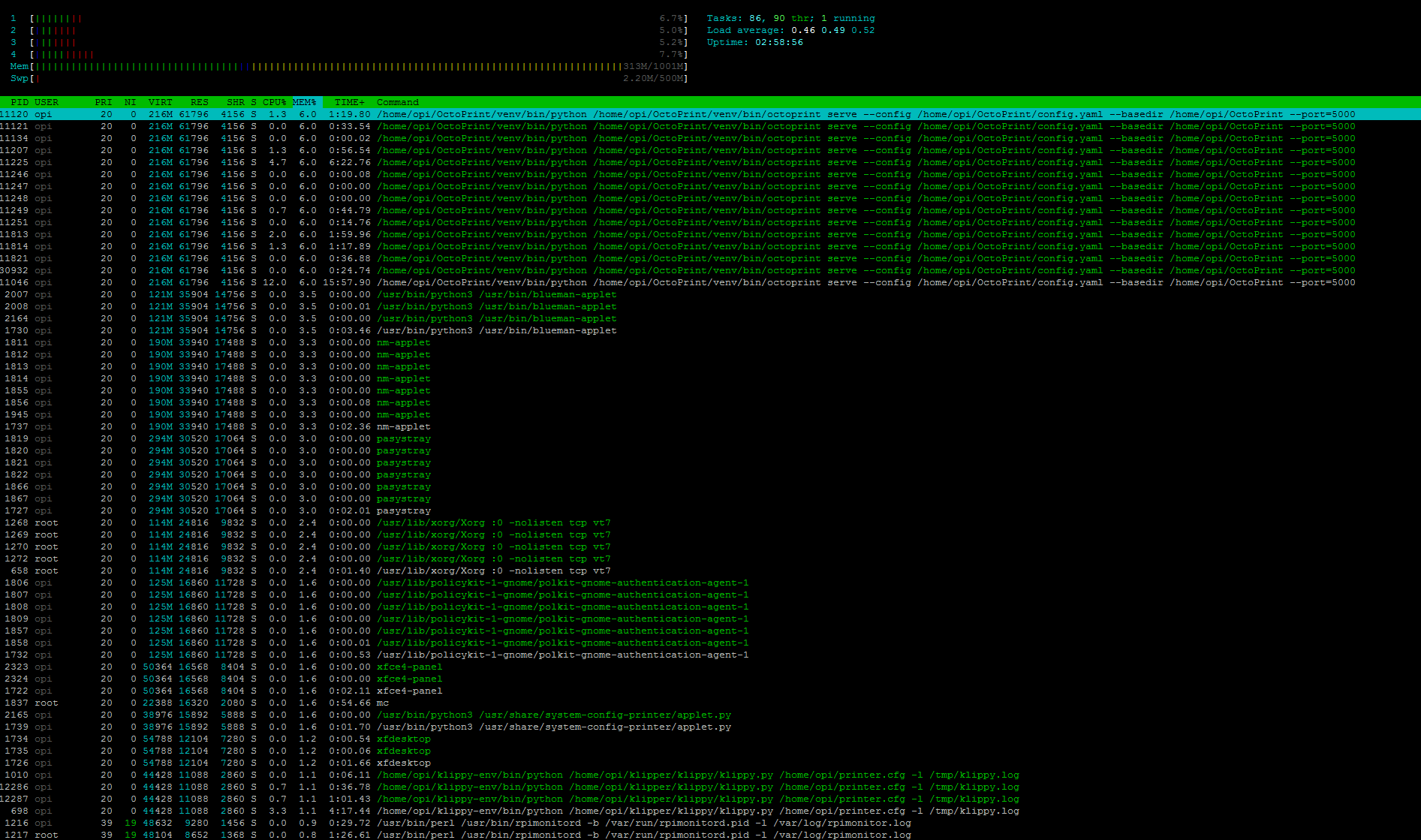Select nm-applet process with PID 1737
Image resolution: width=1421 pixels, height=840 pixels.
point(403,426)
